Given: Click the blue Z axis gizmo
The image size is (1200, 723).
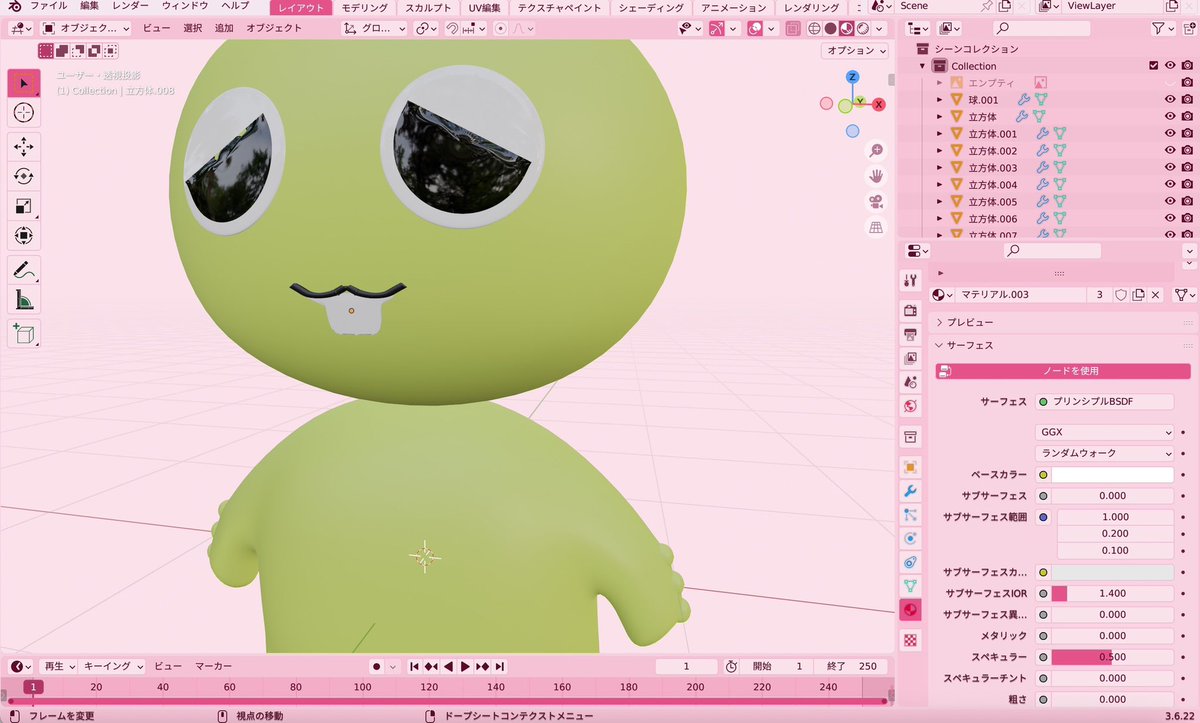Looking at the screenshot, I should (x=852, y=77).
